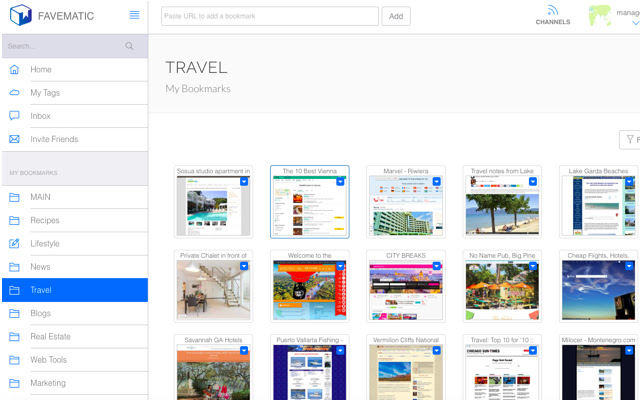640x400 pixels.
Task: Click the Marketing folder icon
Action: pos(14,384)
